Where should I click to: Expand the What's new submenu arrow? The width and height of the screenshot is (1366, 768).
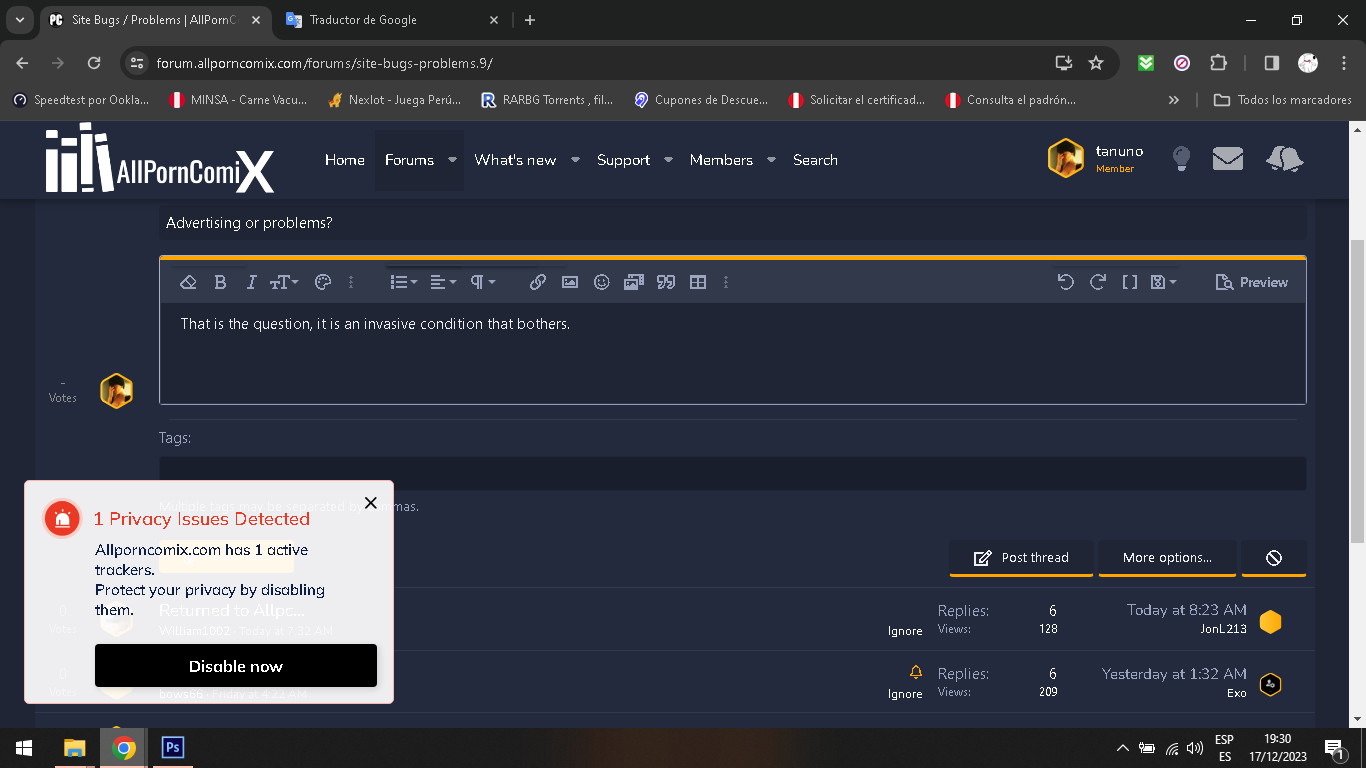pos(576,160)
